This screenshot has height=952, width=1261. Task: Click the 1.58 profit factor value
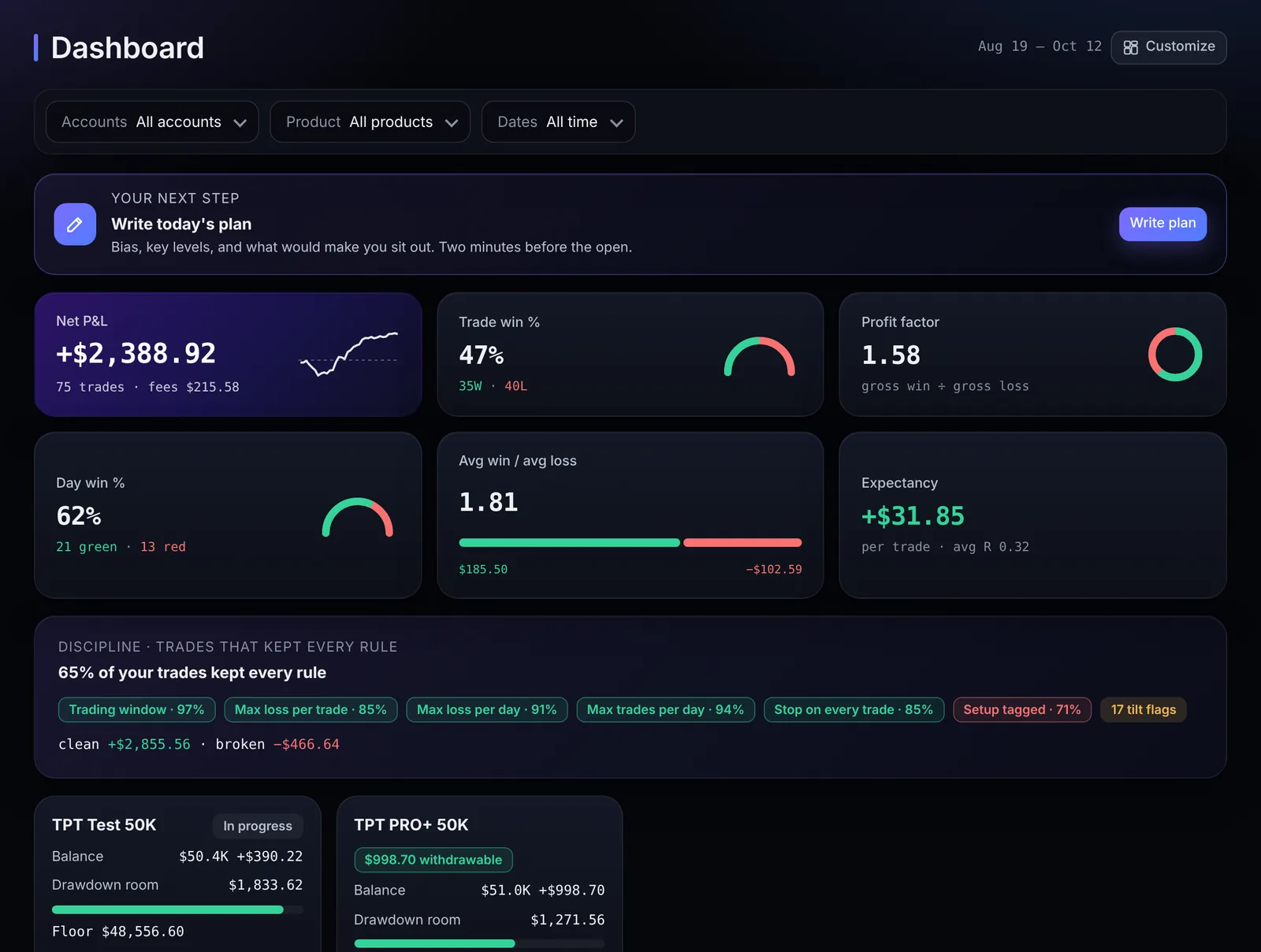[891, 355]
